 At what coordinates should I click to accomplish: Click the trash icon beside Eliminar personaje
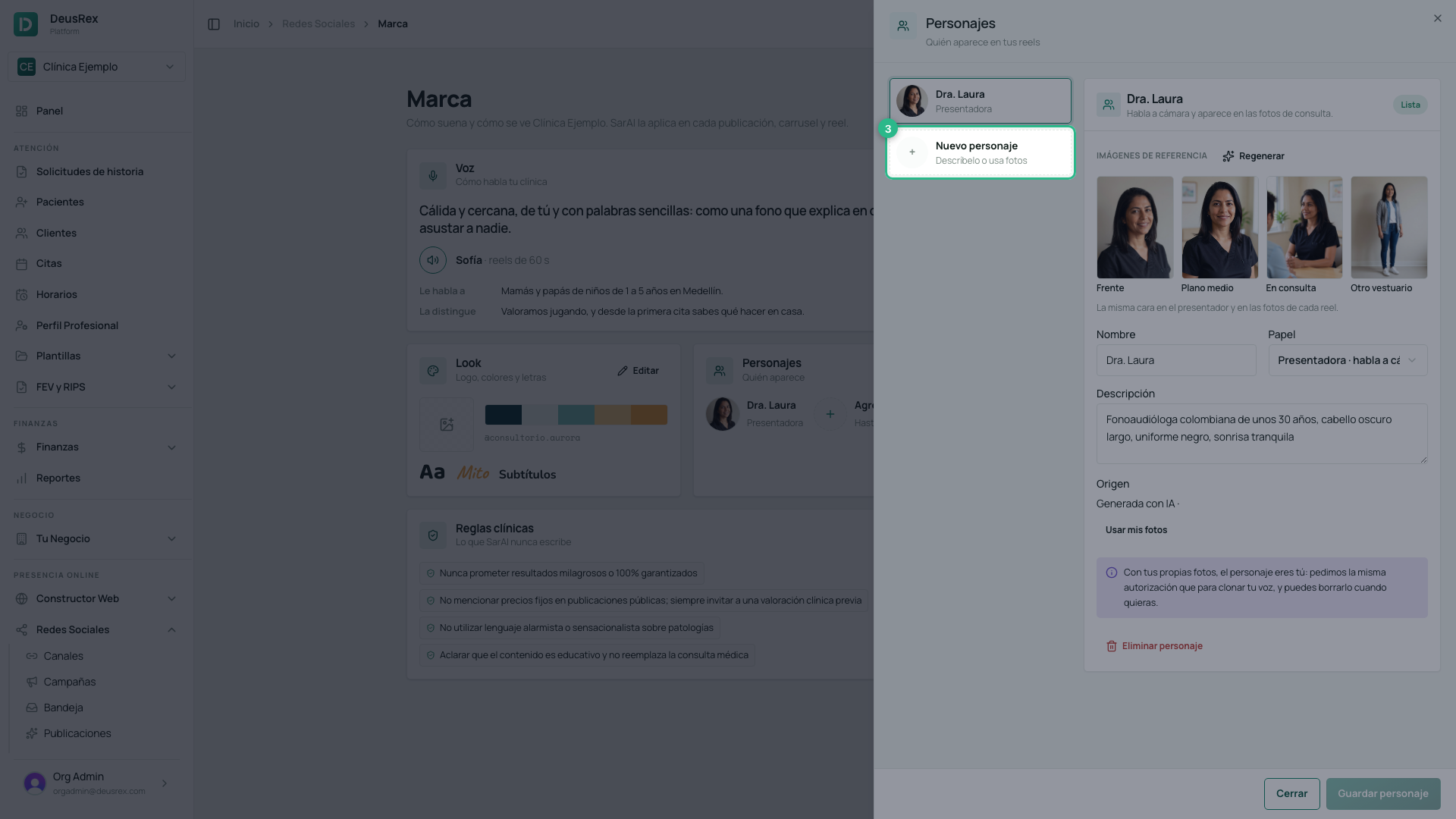coord(1112,646)
